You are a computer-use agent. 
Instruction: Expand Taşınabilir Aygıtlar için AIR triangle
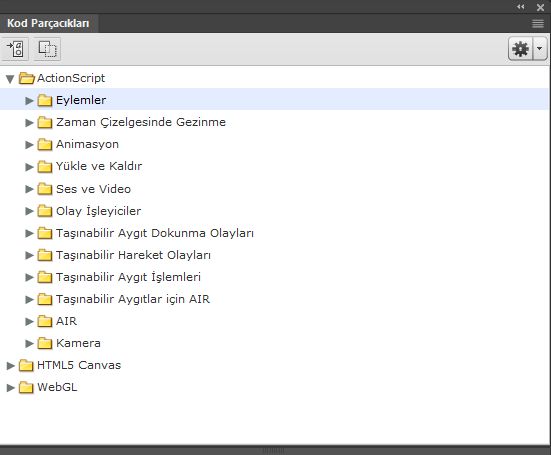click(30, 299)
